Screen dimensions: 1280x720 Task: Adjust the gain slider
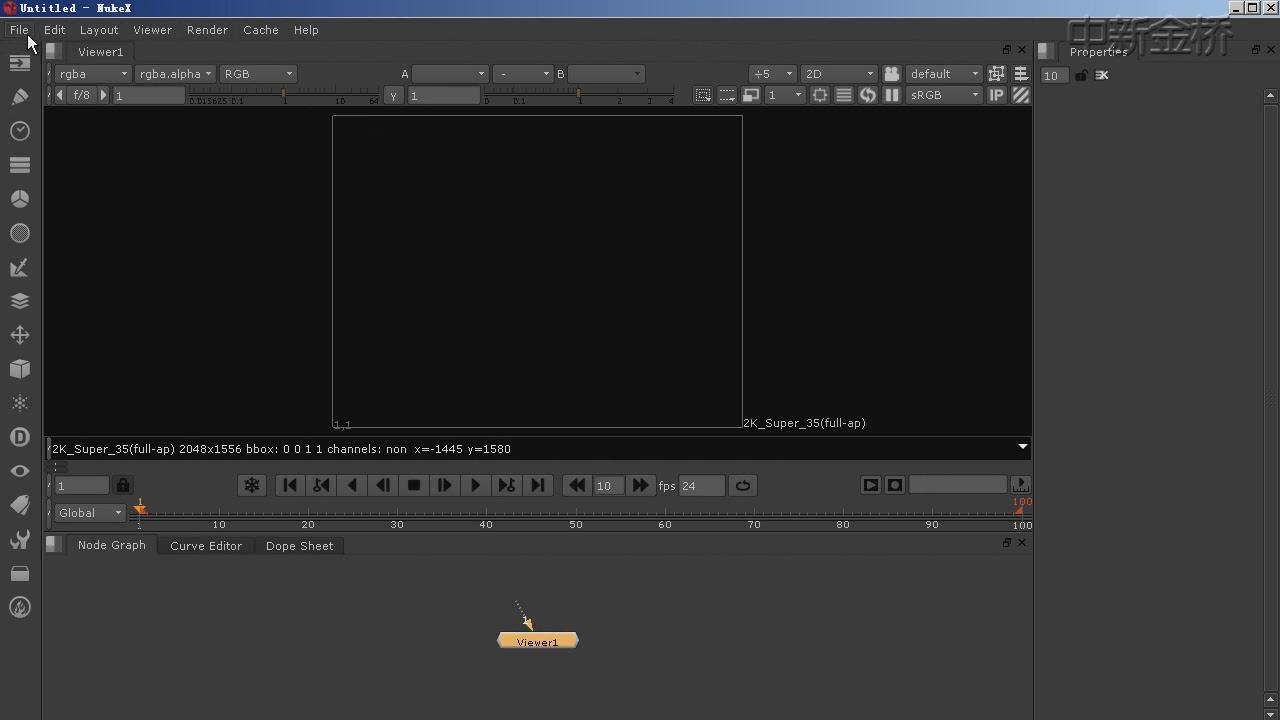(284, 96)
